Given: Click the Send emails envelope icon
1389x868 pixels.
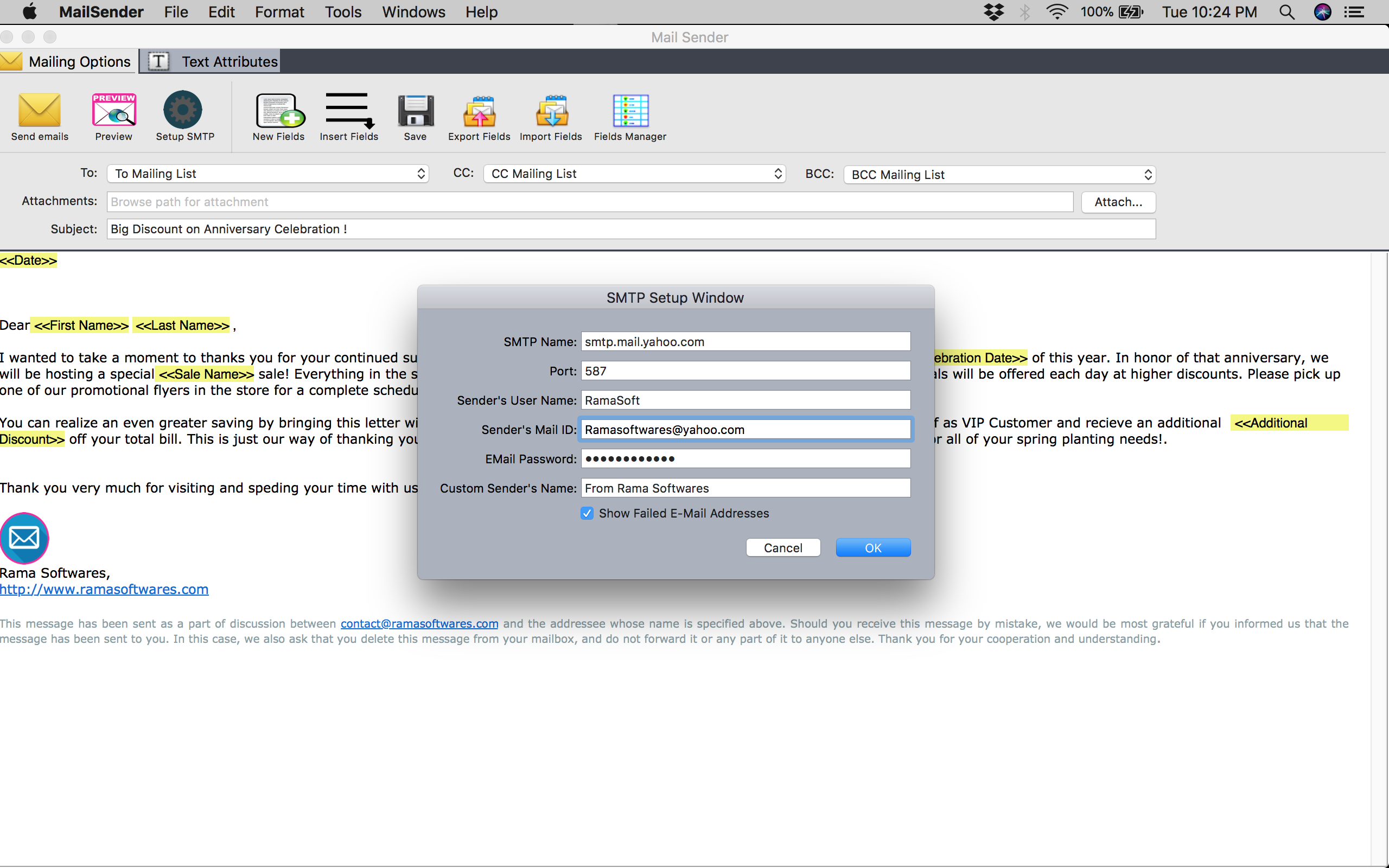Looking at the screenshot, I should click(x=40, y=110).
